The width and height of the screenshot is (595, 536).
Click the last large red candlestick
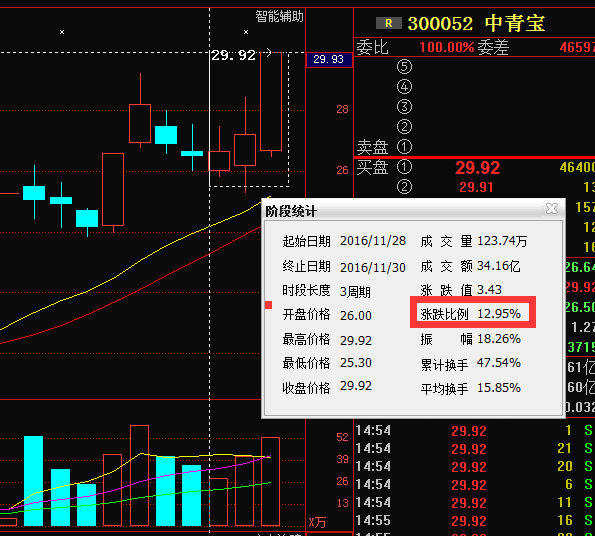tap(271, 102)
